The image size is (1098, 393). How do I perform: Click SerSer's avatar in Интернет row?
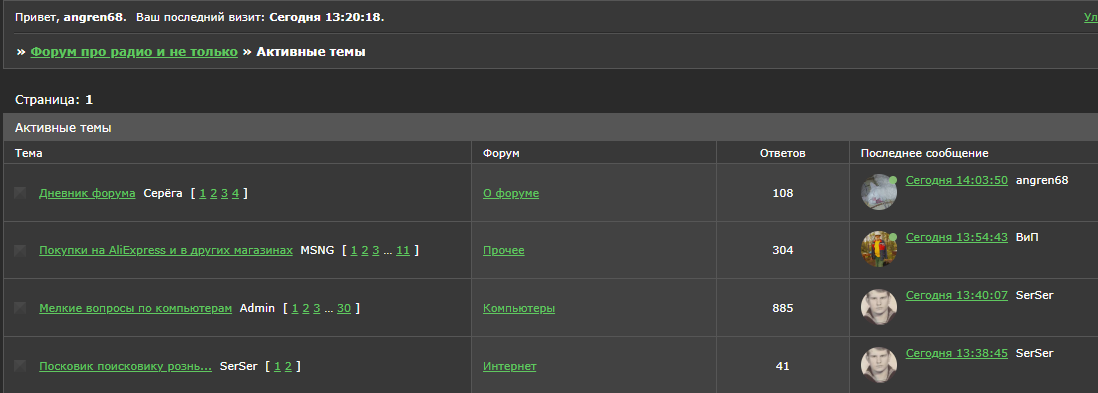[x=879, y=364]
